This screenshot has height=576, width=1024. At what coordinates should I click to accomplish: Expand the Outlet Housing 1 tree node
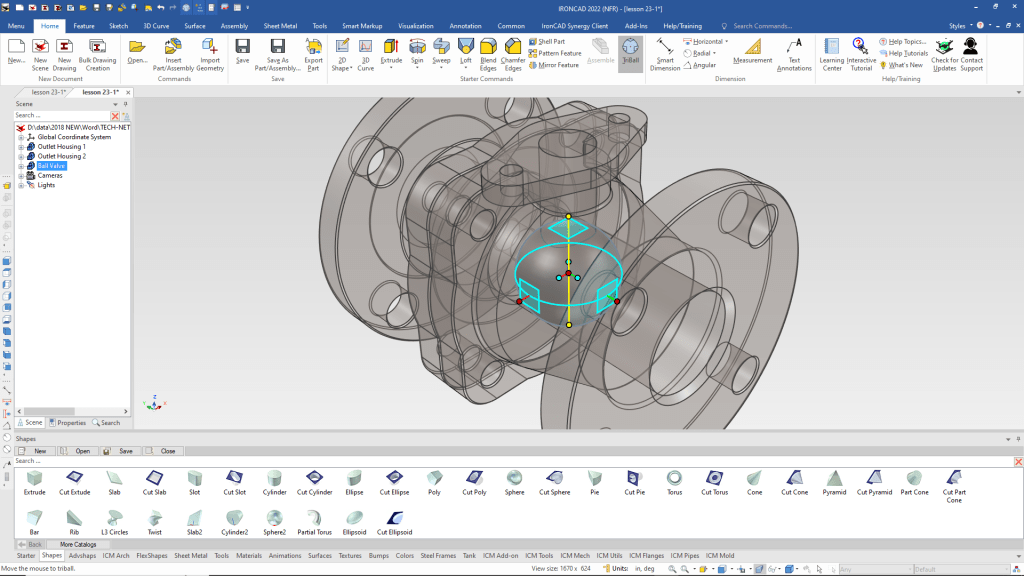click(x=20, y=147)
